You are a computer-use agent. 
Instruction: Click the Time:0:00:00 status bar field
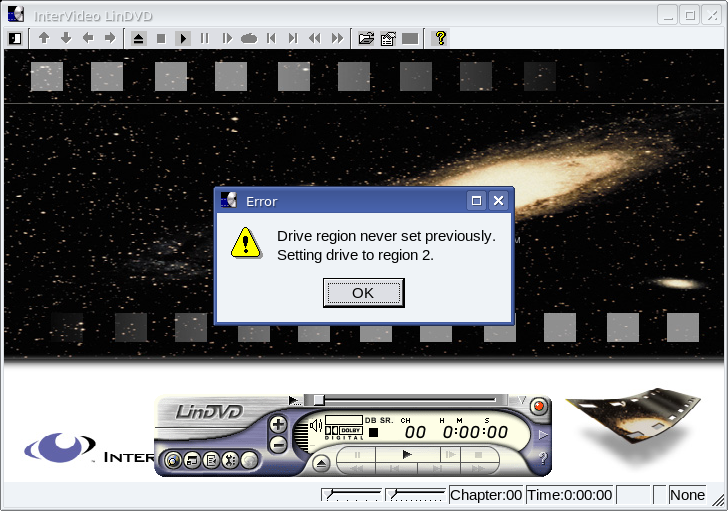coord(570,495)
